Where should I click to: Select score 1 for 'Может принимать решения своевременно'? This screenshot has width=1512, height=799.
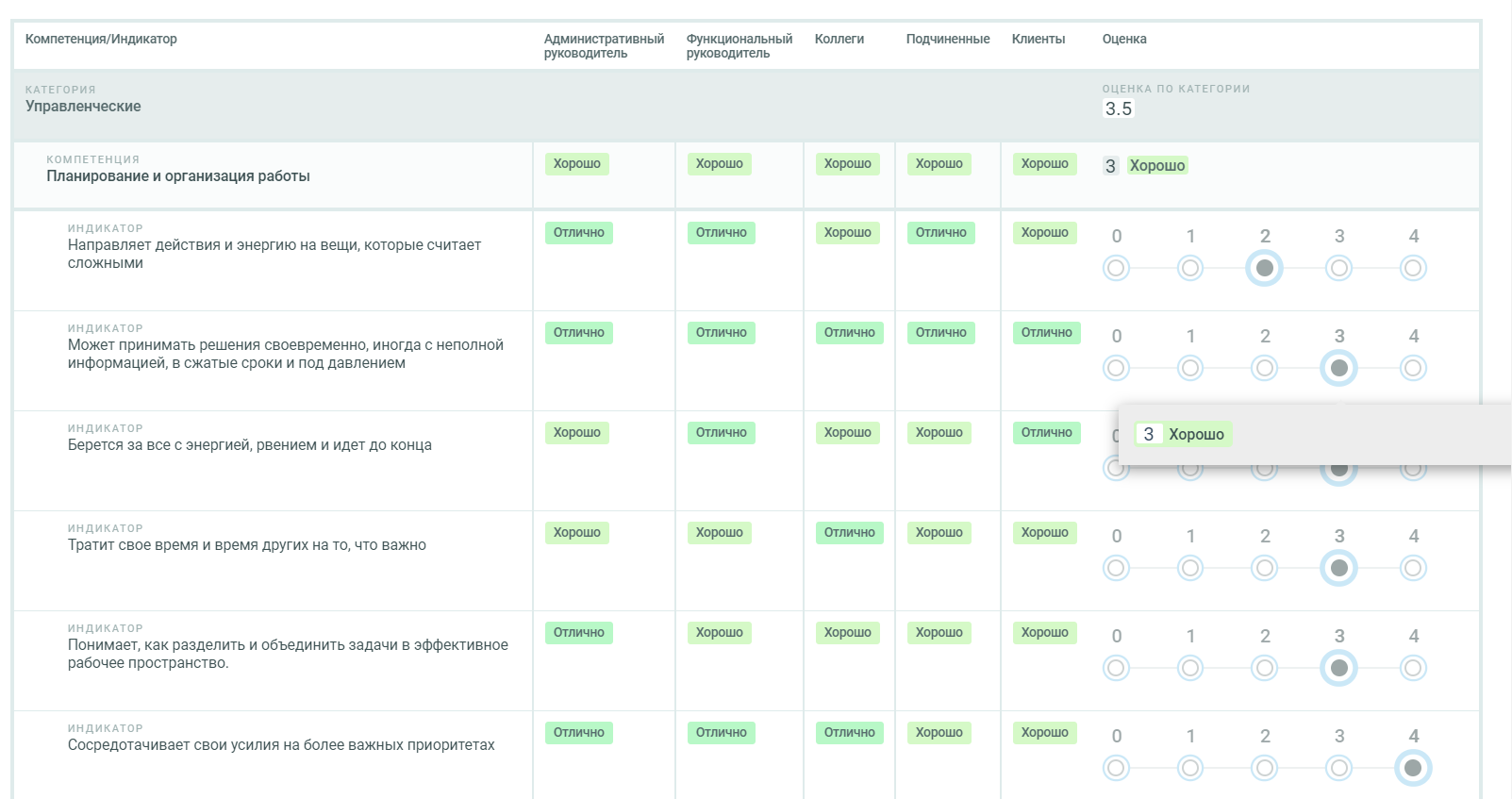1190,368
